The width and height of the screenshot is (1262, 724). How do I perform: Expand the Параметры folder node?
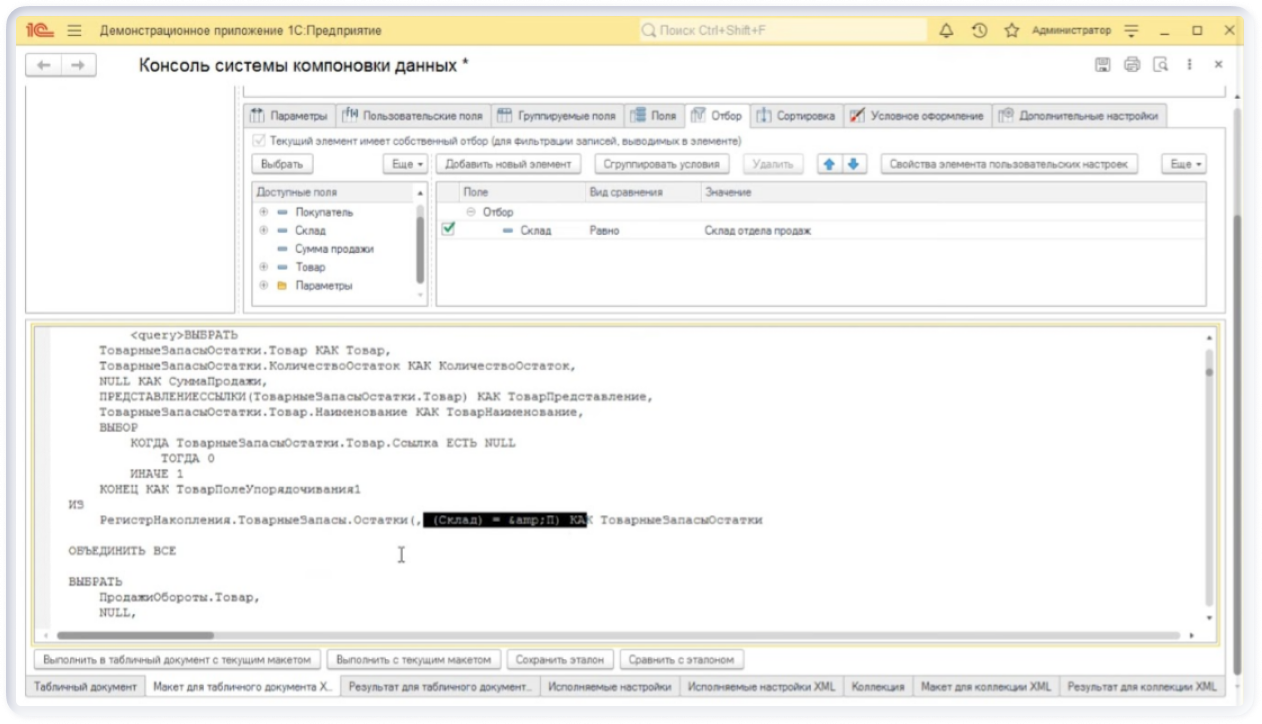pos(264,286)
